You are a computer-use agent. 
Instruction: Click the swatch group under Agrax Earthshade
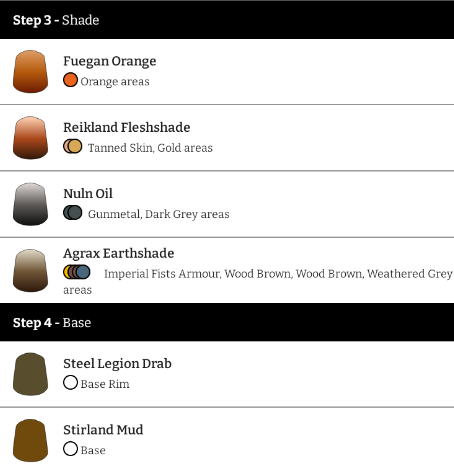pyautogui.click(x=77, y=272)
